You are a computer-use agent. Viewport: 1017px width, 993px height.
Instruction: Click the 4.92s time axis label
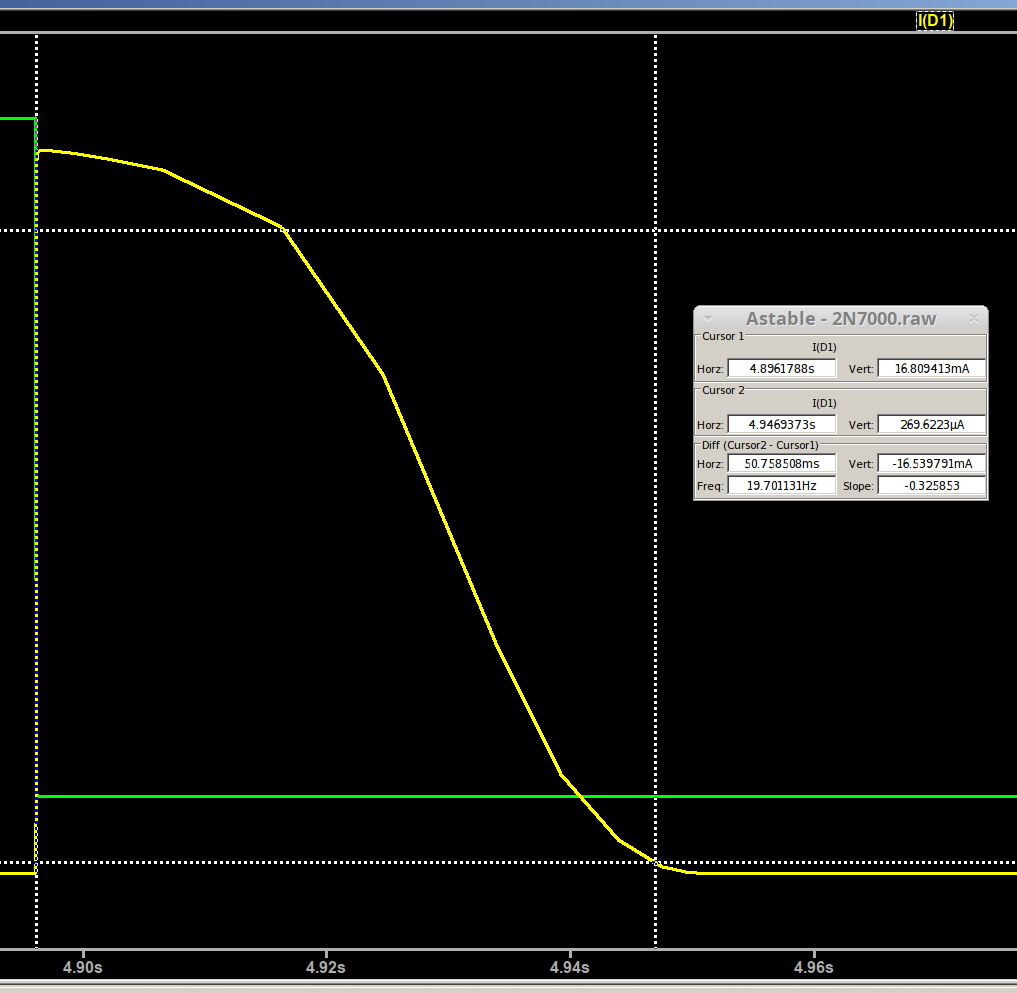(326, 968)
